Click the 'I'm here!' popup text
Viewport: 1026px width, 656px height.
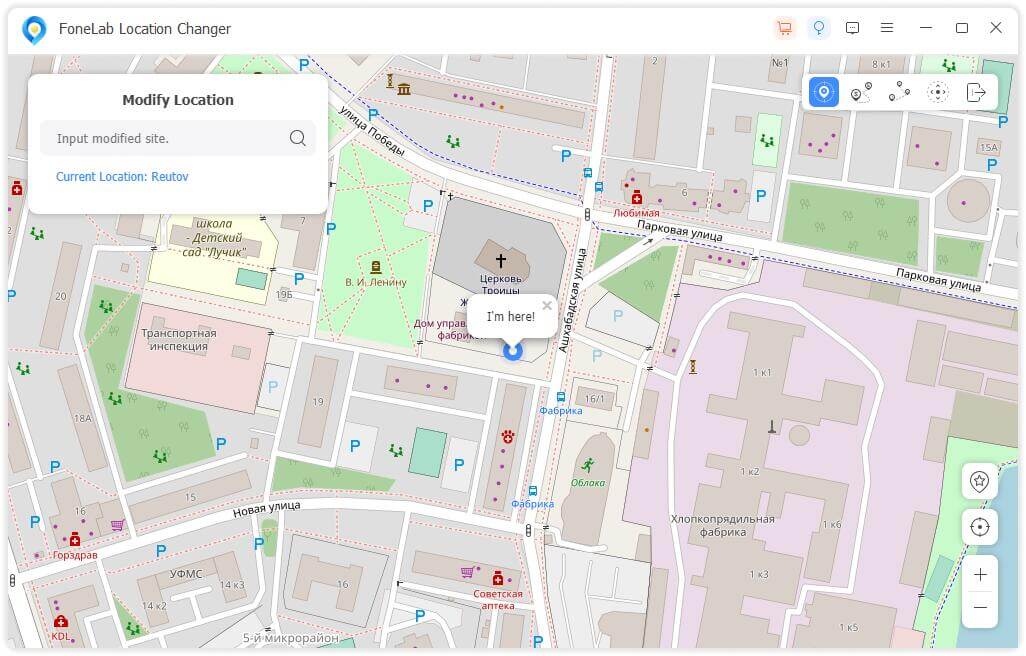510,317
